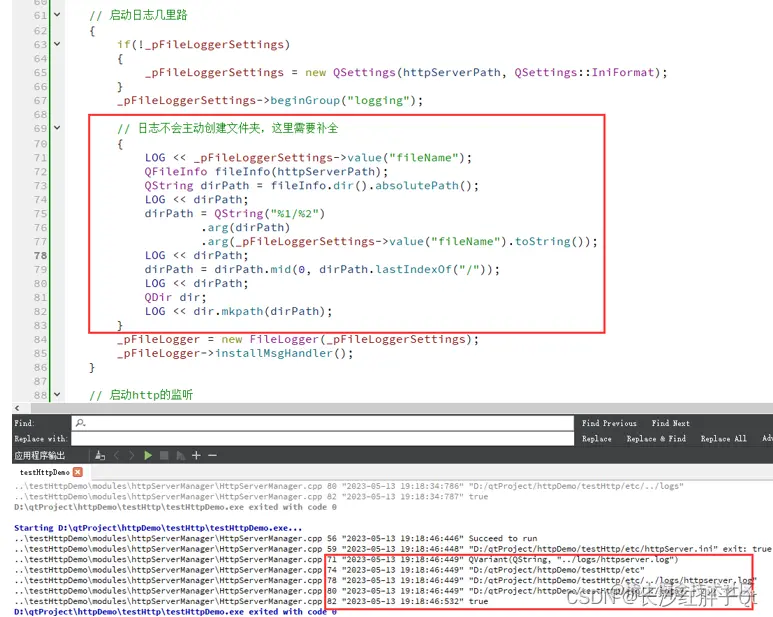Click the 'new QSettings(httpServerPath' code line
The width and height of the screenshot is (773, 617).
pos(406,72)
